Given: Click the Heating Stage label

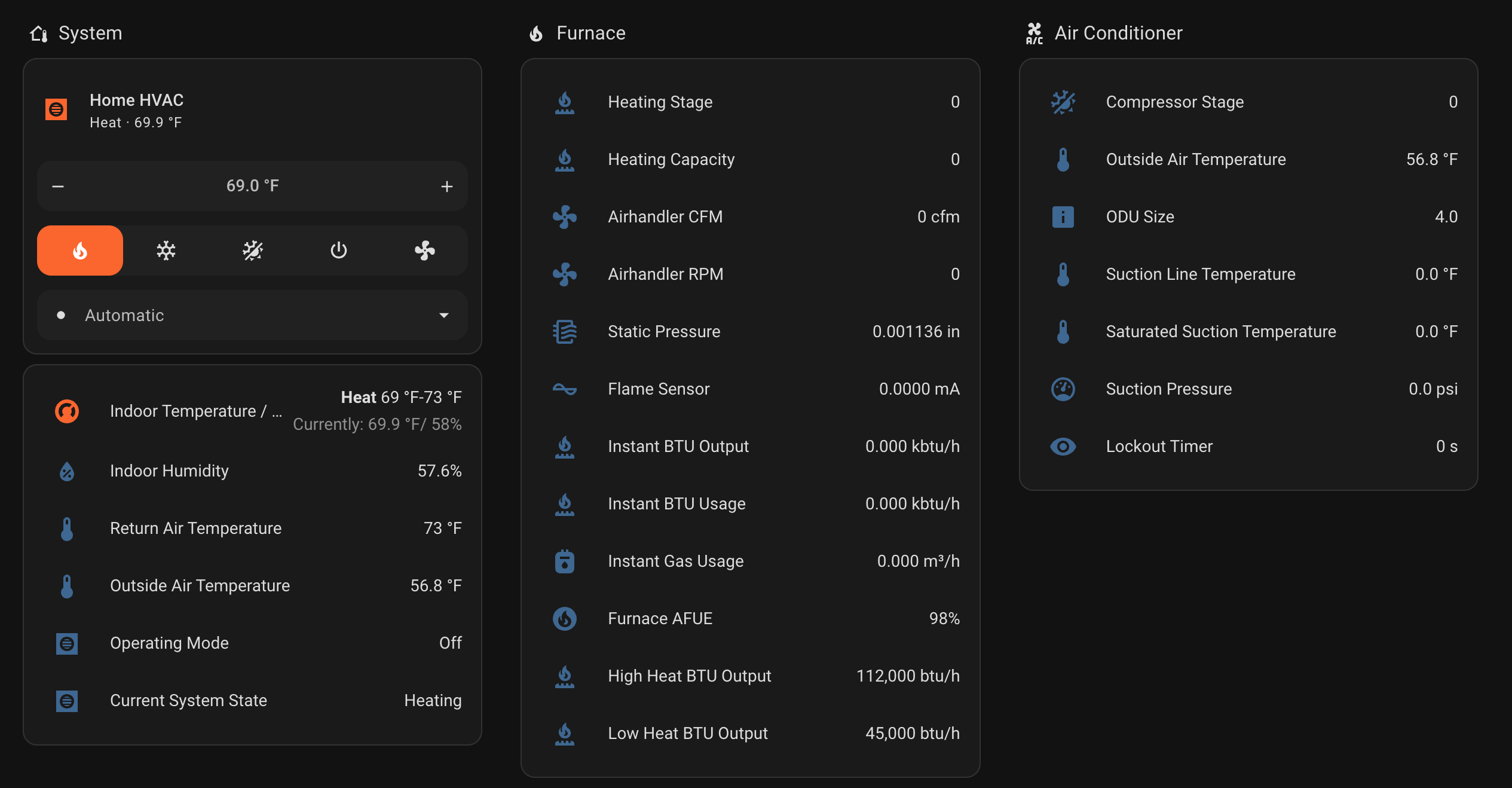Looking at the screenshot, I should coord(660,102).
